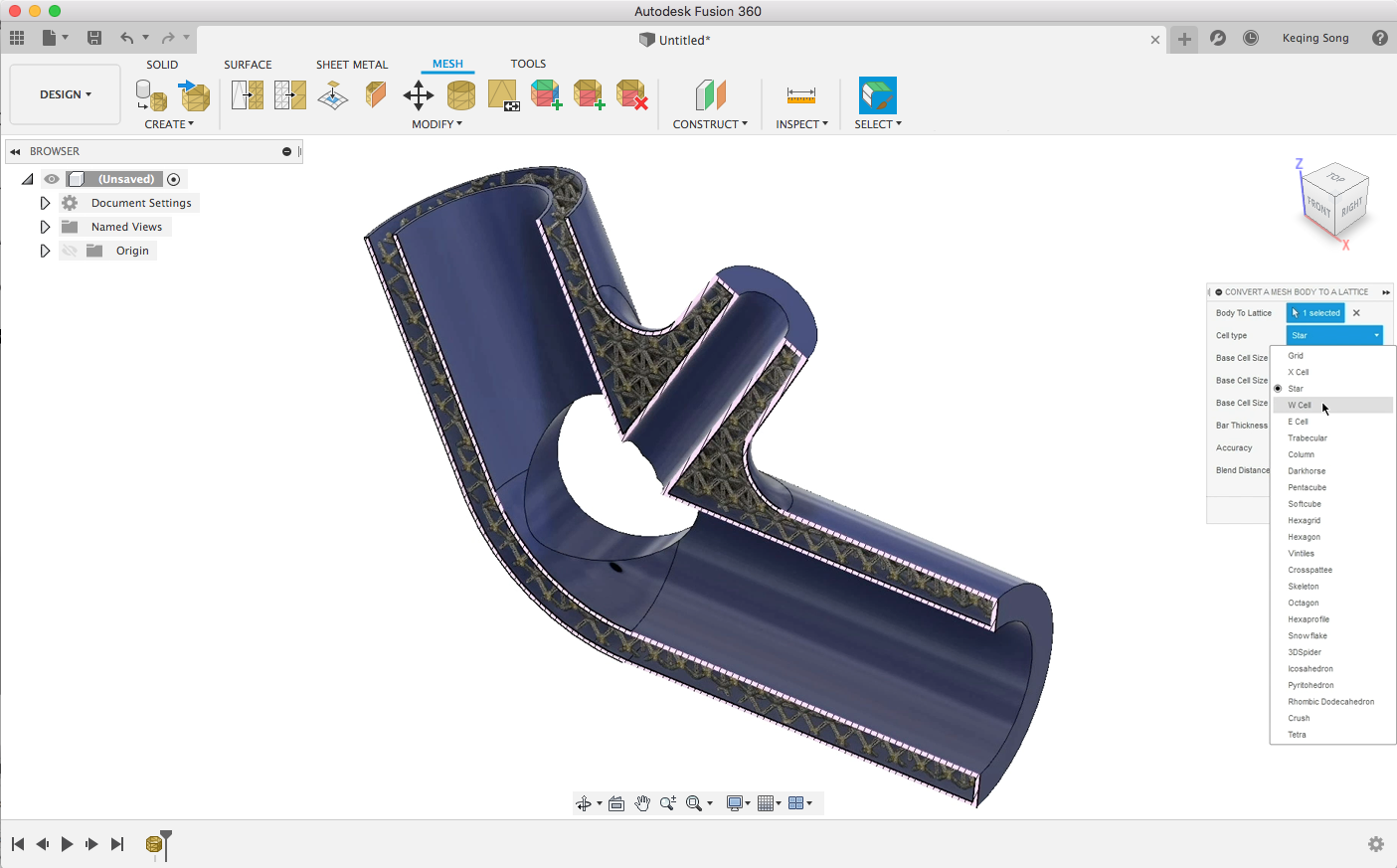This screenshot has height=868, width=1397.
Task: Click the Merge Bodies tool icon
Action: 546,95
